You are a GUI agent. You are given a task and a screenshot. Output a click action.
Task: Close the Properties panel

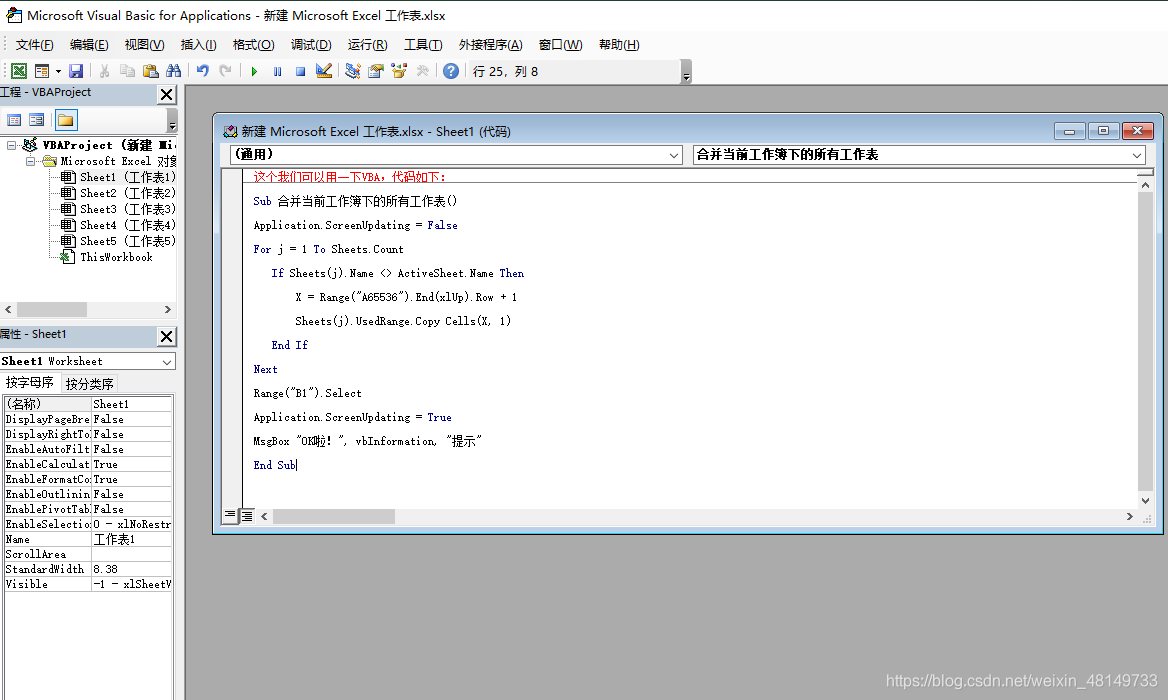click(x=167, y=337)
